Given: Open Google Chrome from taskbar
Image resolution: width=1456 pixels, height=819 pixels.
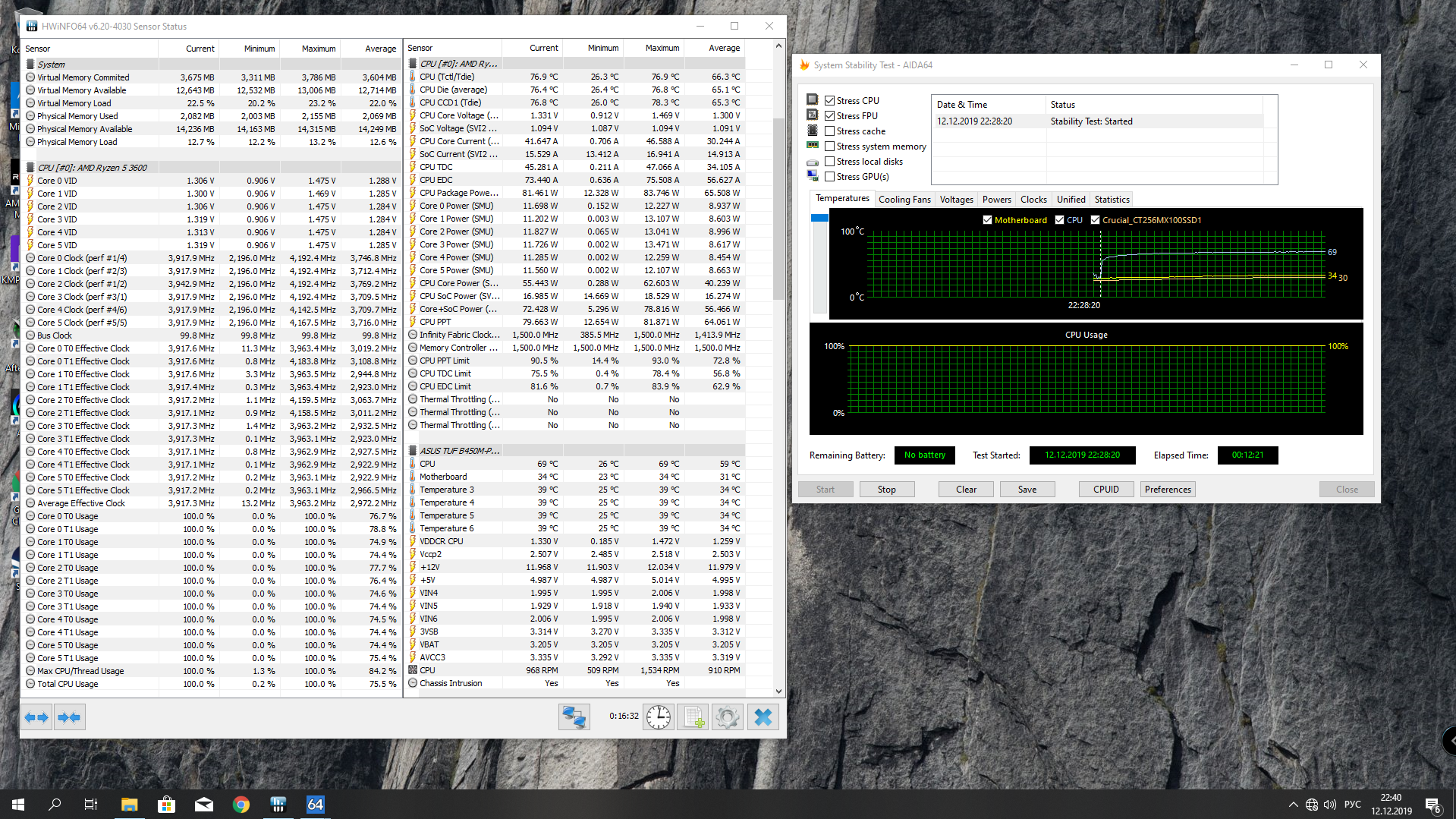Looking at the screenshot, I should 241,805.
